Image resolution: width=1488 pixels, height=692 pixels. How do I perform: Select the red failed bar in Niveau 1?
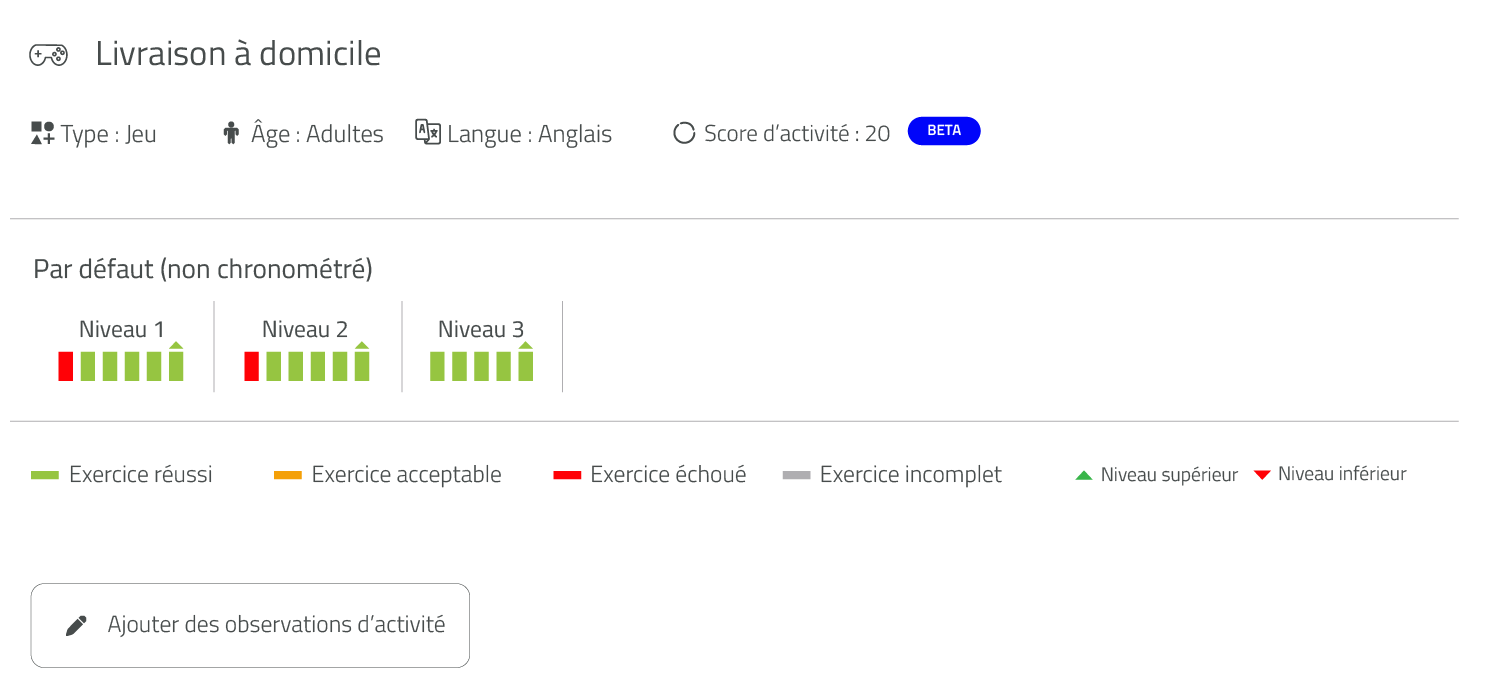click(66, 366)
